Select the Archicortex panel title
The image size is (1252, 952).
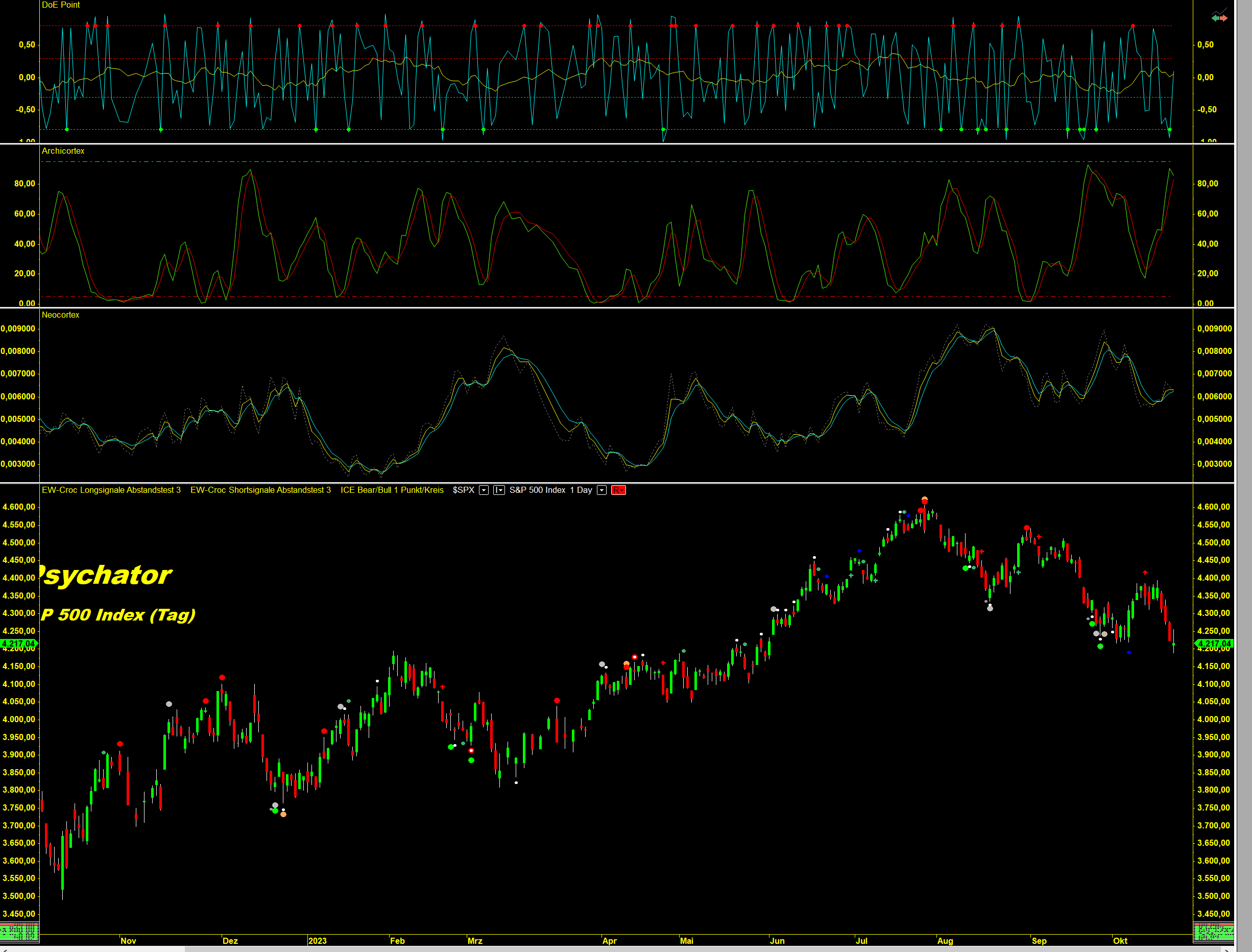pyautogui.click(x=63, y=151)
